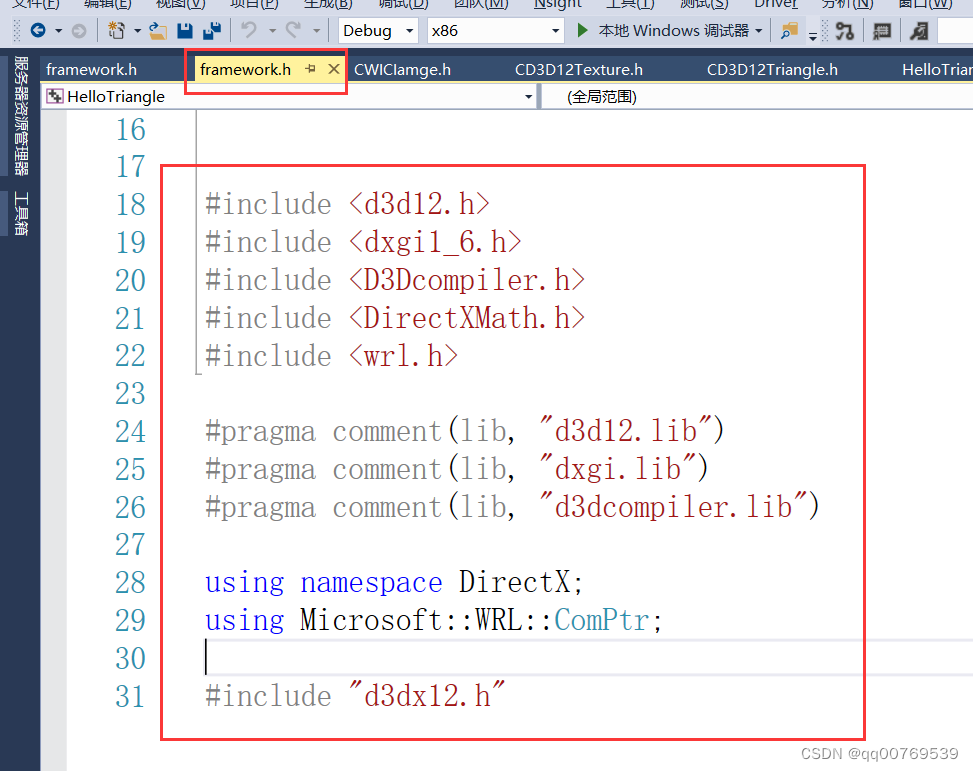
Task: Click the Navigate Backward arrow icon
Action: click(x=36, y=31)
